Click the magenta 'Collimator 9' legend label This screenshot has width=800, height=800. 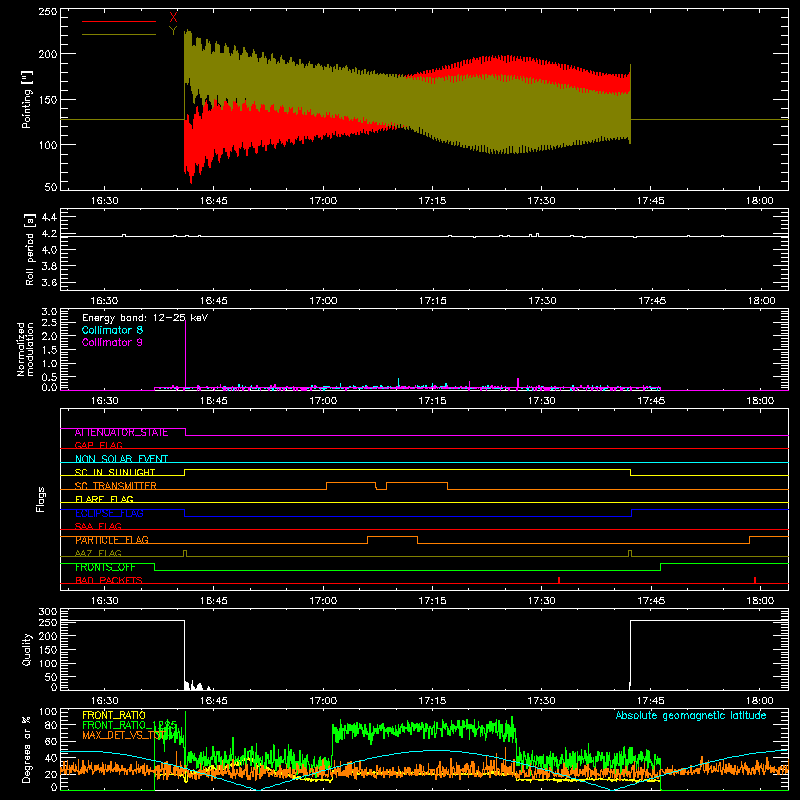112,342
